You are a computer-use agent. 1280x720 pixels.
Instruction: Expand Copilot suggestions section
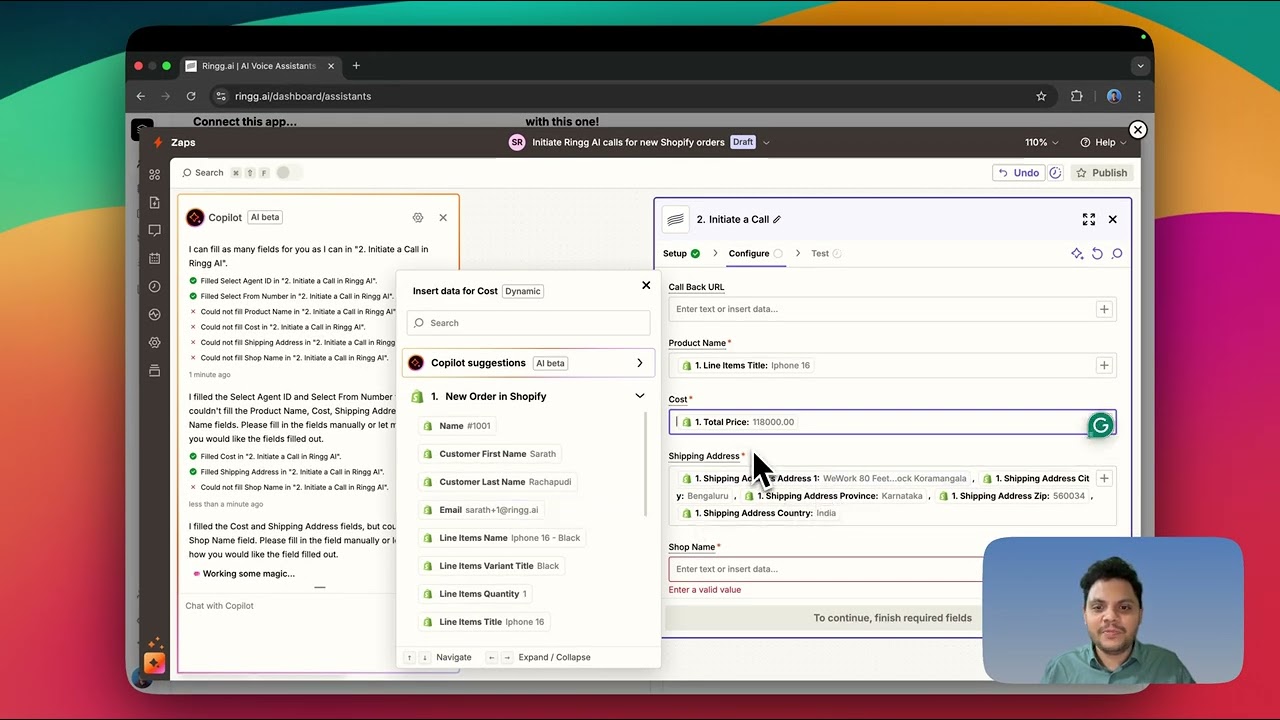pyautogui.click(x=528, y=363)
